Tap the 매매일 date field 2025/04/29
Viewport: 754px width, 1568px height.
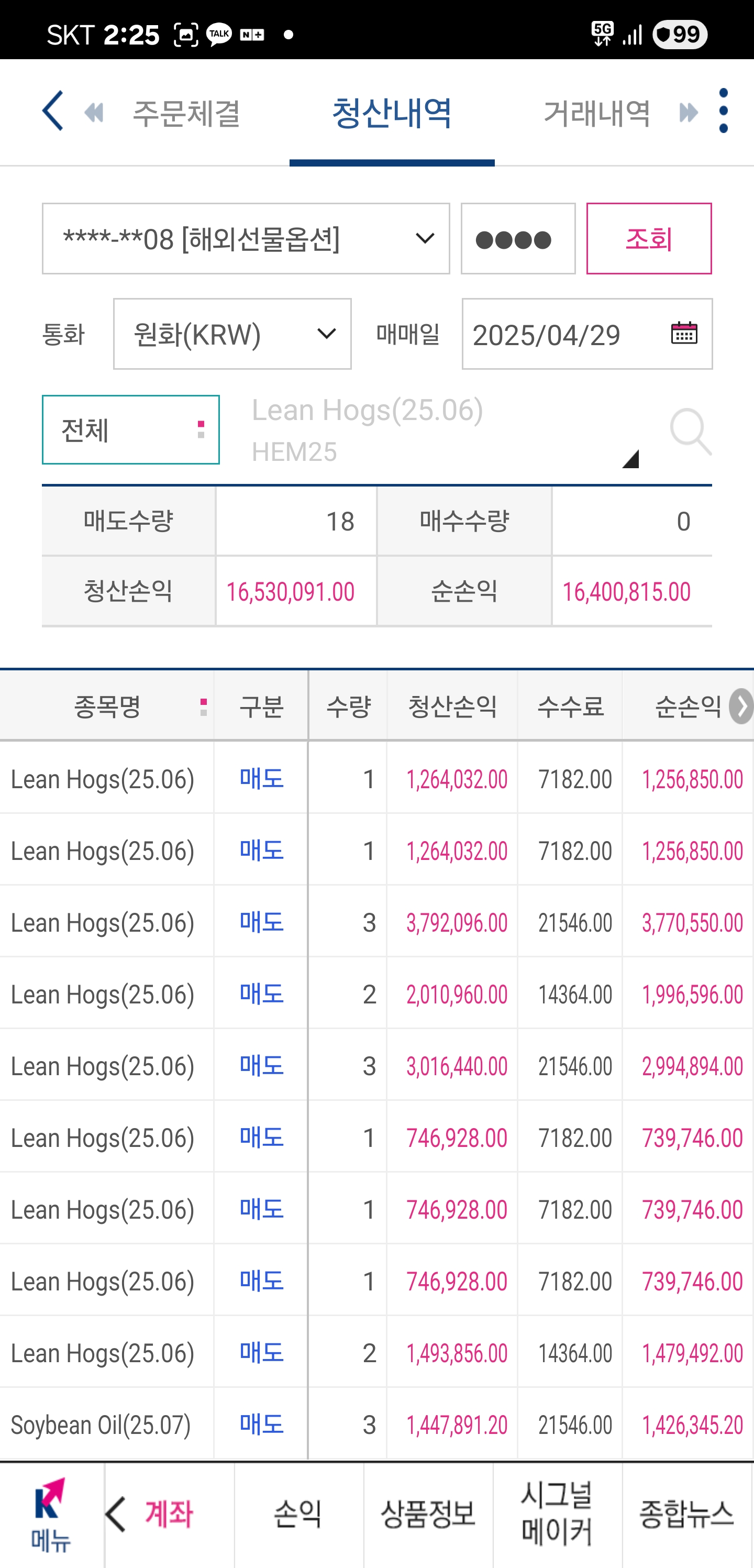click(587, 334)
